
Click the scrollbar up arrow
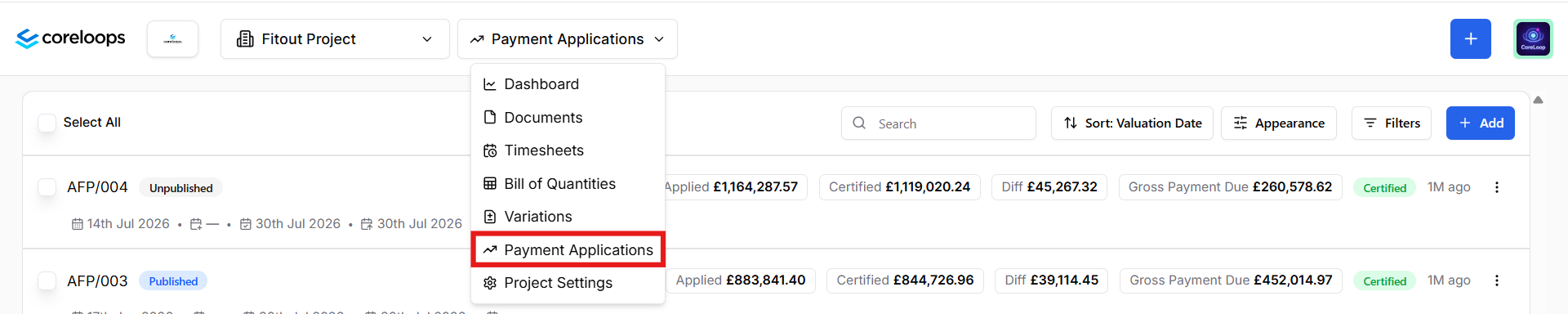tap(1538, 100)
